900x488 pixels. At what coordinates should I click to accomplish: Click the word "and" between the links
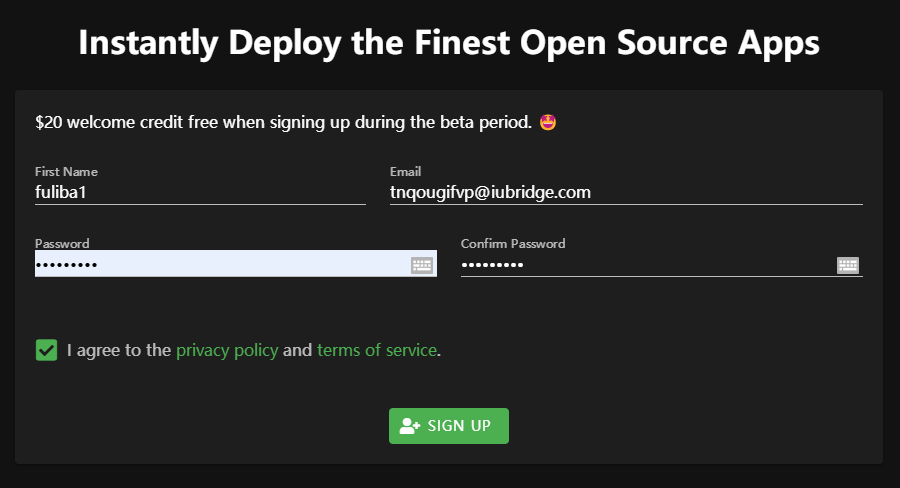(x=297, y=350)
